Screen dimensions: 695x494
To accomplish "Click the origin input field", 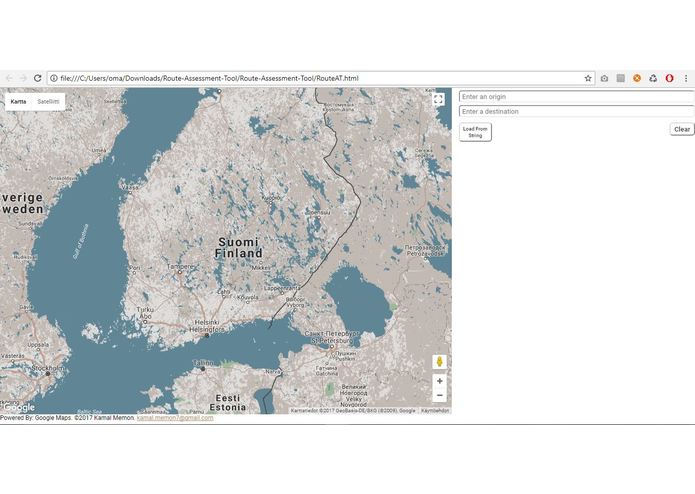I will [577, 97].
